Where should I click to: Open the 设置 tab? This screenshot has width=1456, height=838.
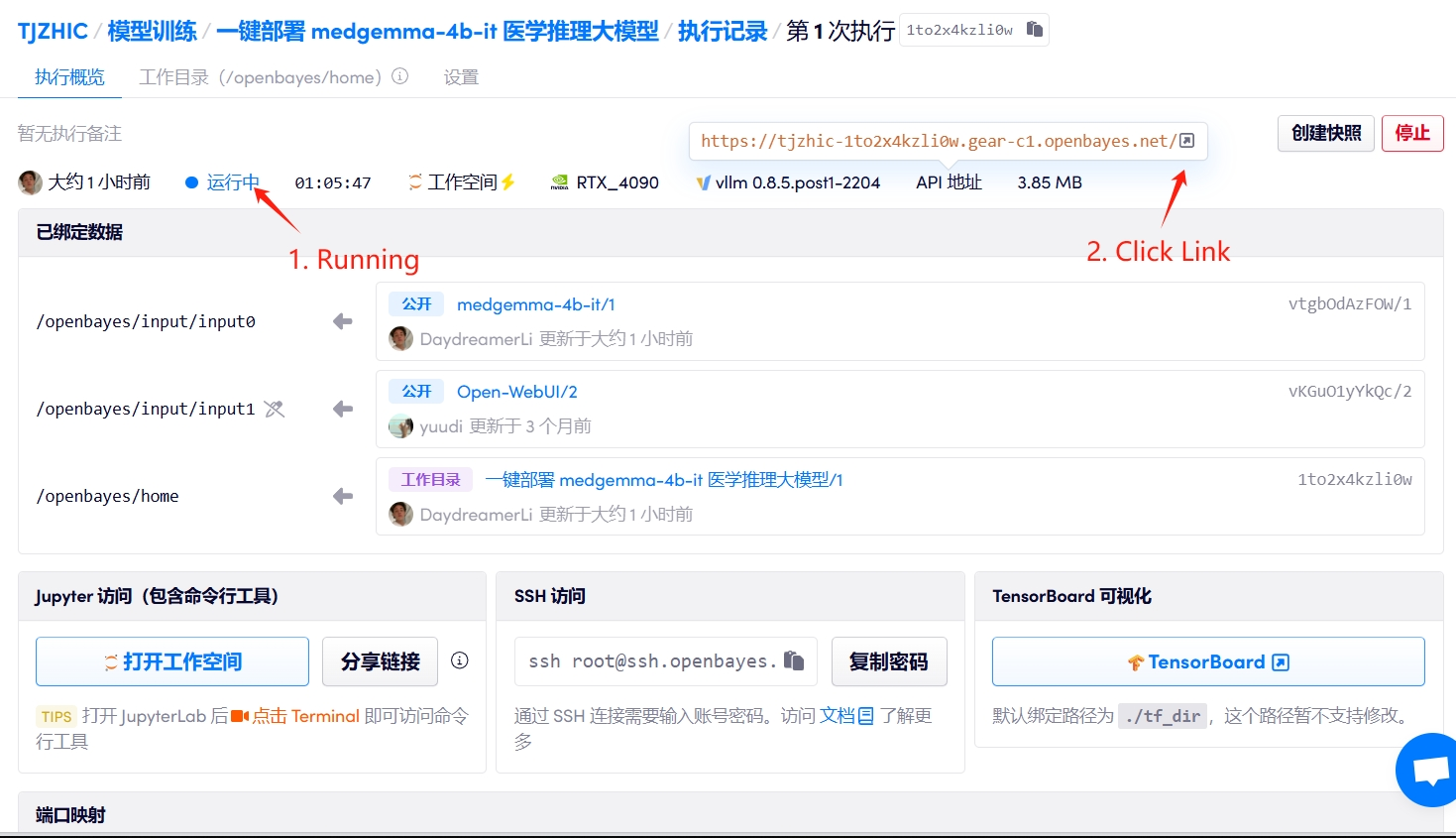[461, 77]
